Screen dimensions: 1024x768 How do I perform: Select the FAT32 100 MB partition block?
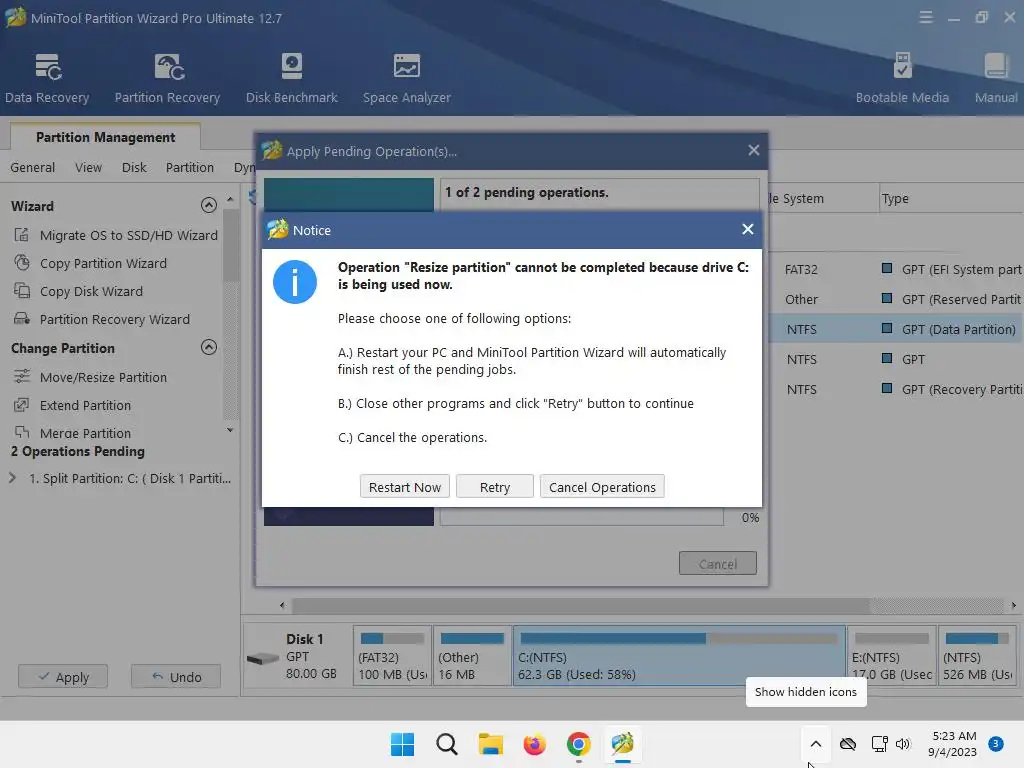click(x=392, y=656)
